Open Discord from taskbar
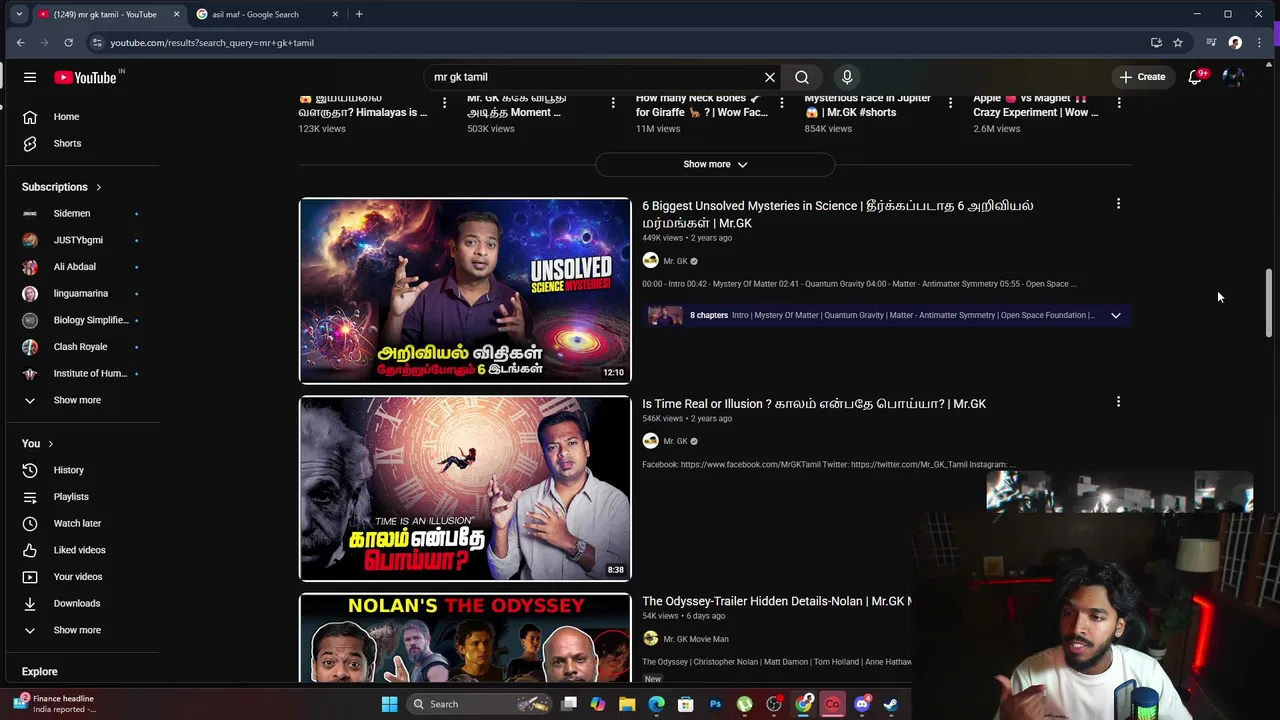Image resolution: width=1280 pixels, height=720 pixels. click(x=861, y=704)
